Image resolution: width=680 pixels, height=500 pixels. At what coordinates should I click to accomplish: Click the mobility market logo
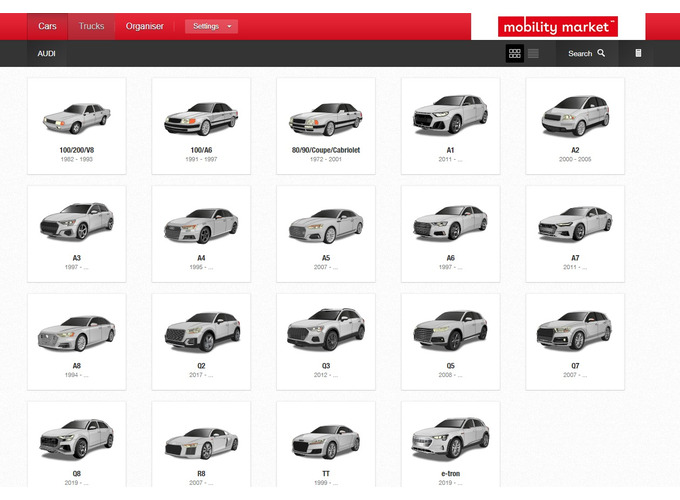point(558,27)
